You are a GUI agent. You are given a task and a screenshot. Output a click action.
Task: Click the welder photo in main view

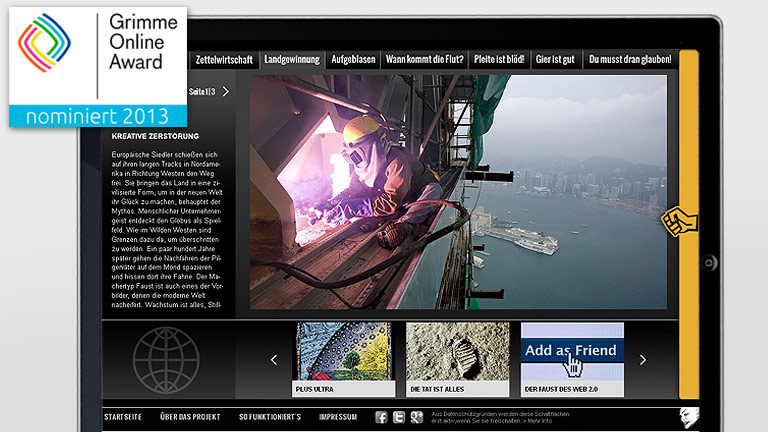(458, 192)
